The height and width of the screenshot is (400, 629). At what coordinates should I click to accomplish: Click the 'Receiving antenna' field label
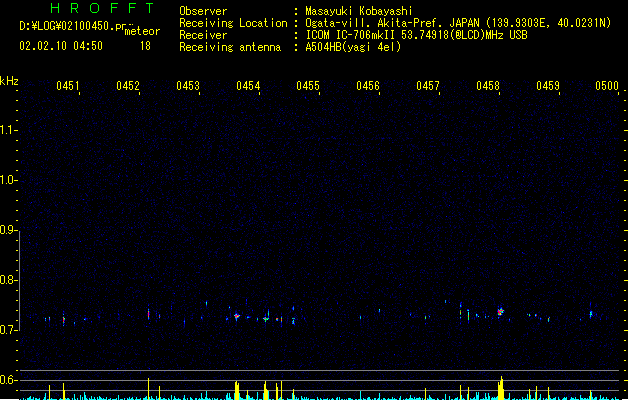230,47
